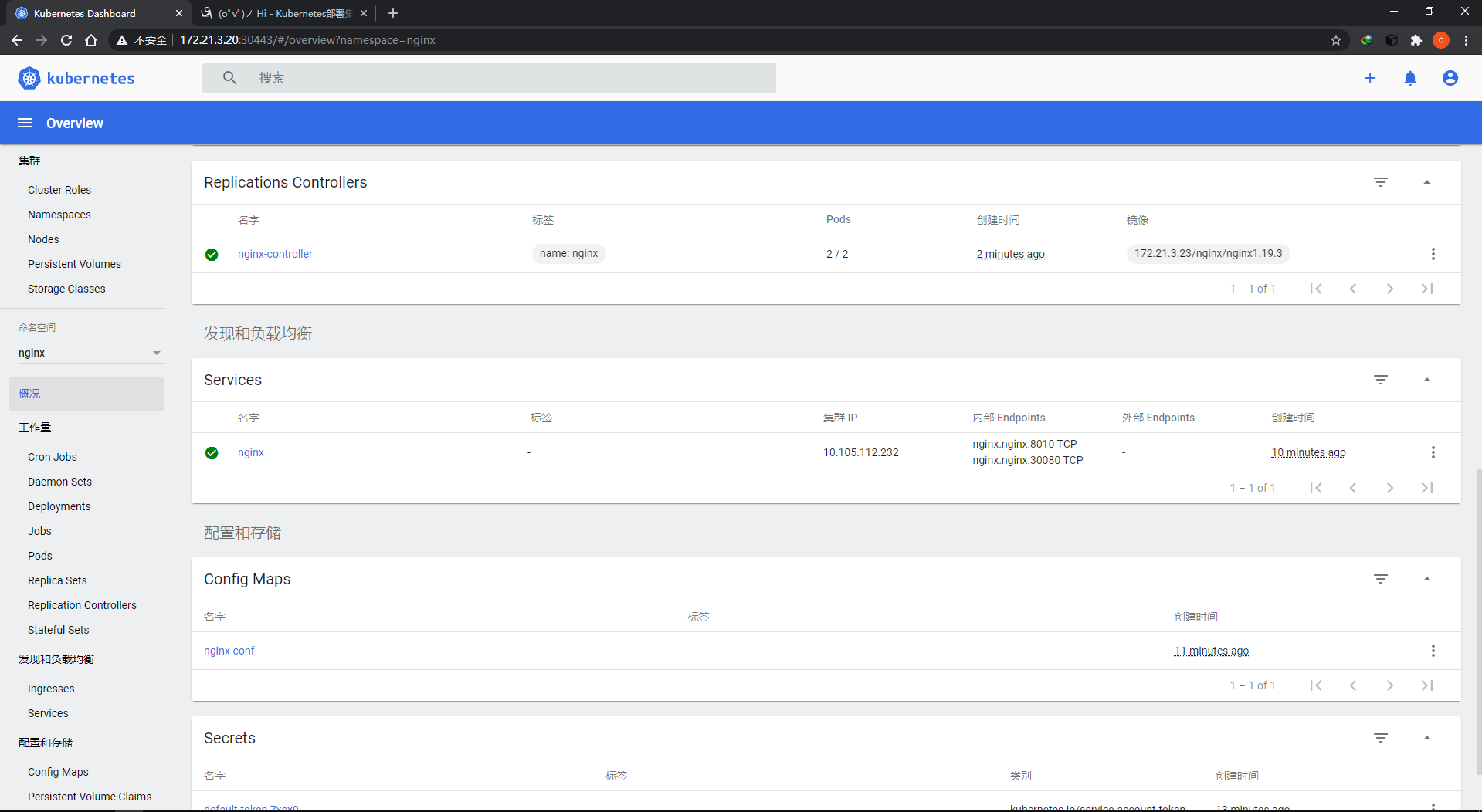Go to next page of Replications Controllers
Image resolution: width=1482 pixels, height=812 pixels.
tap(1390, 289)
